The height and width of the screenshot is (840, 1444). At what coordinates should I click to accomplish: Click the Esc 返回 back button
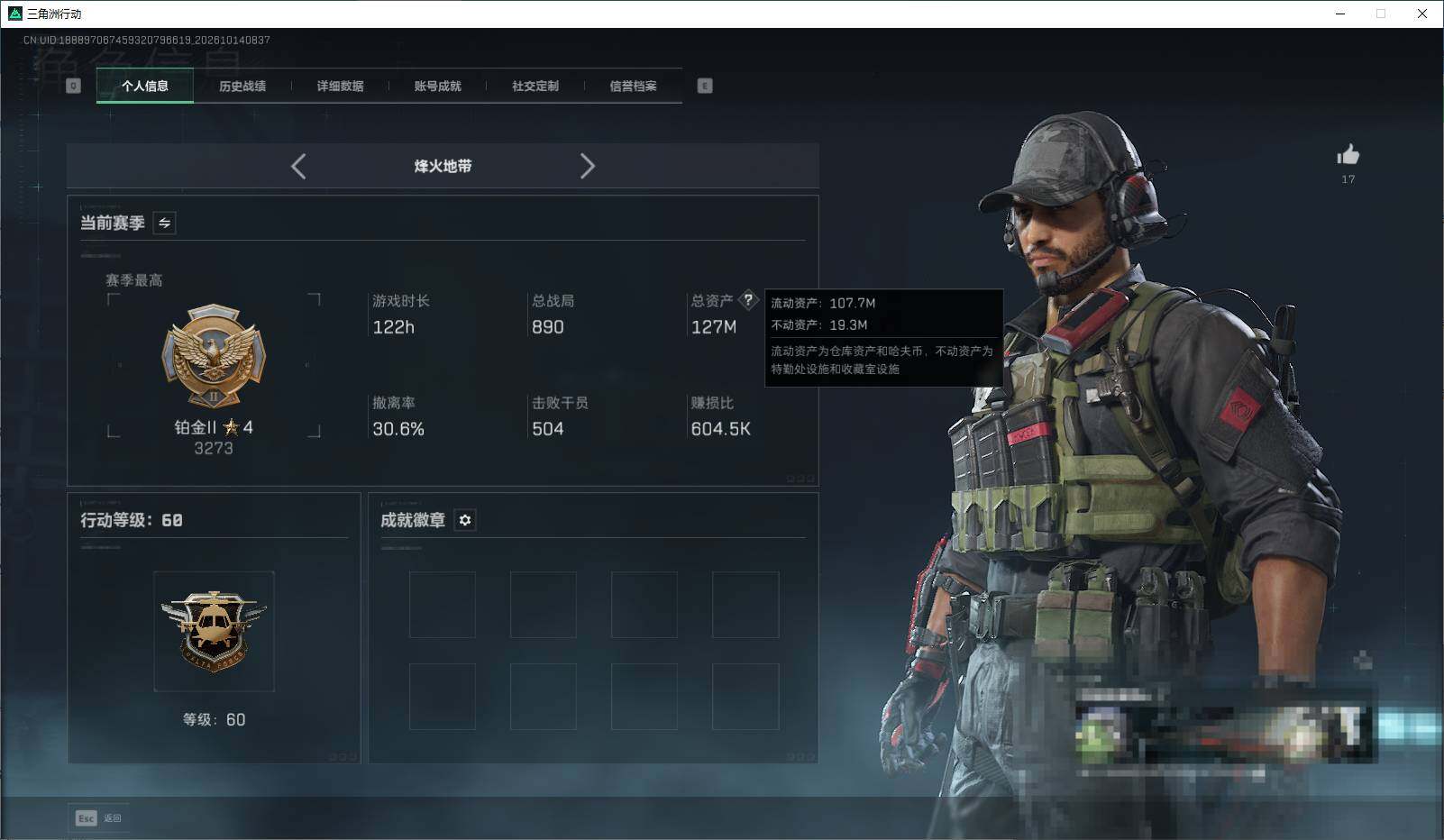pyautogui.click(x=98, y=818)
